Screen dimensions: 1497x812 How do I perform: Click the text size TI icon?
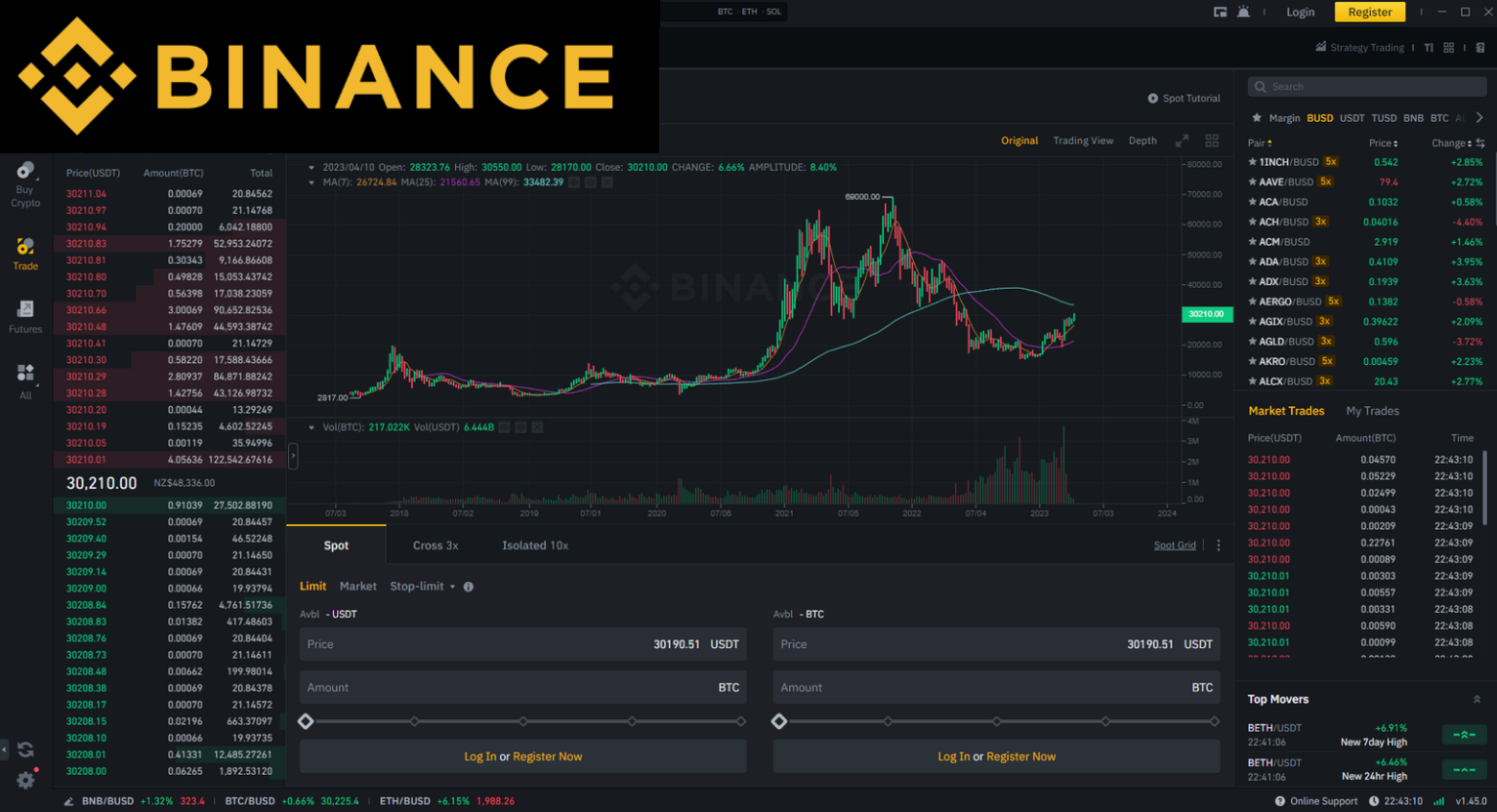tap(1429, 48)
